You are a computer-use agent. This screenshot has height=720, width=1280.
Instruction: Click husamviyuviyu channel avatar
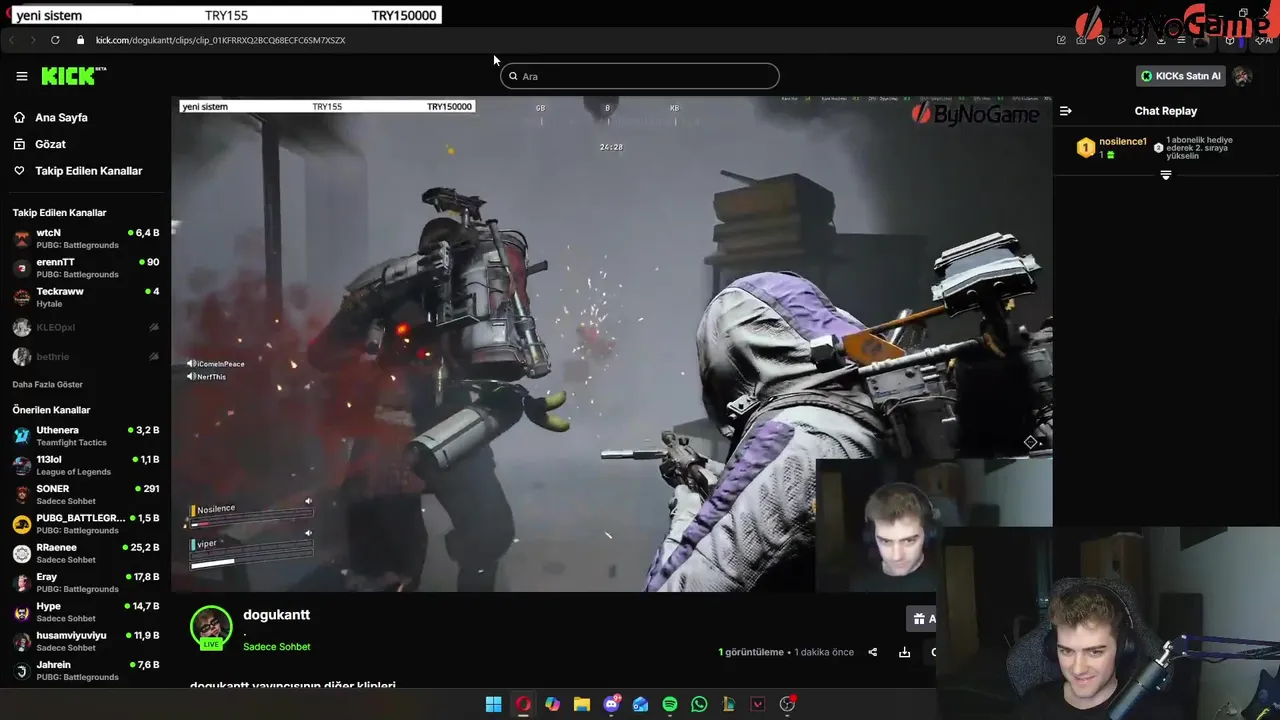[x=21, y=641]
